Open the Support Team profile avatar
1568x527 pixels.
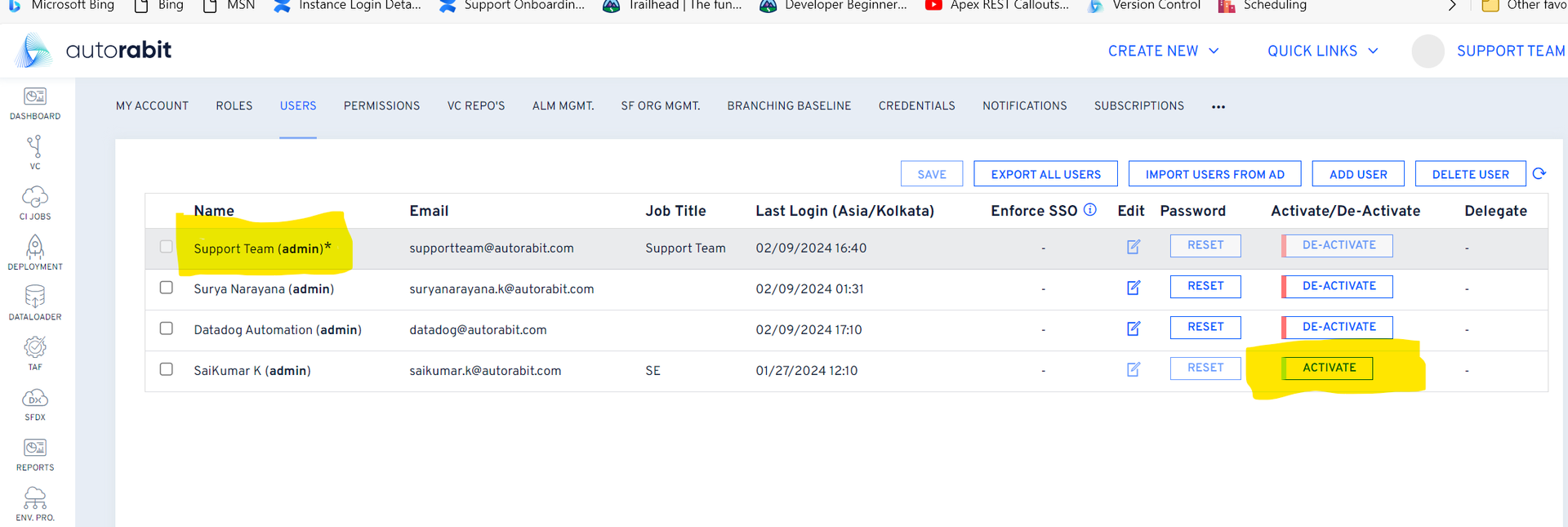pyautogui.click(x=1428, y=51)
